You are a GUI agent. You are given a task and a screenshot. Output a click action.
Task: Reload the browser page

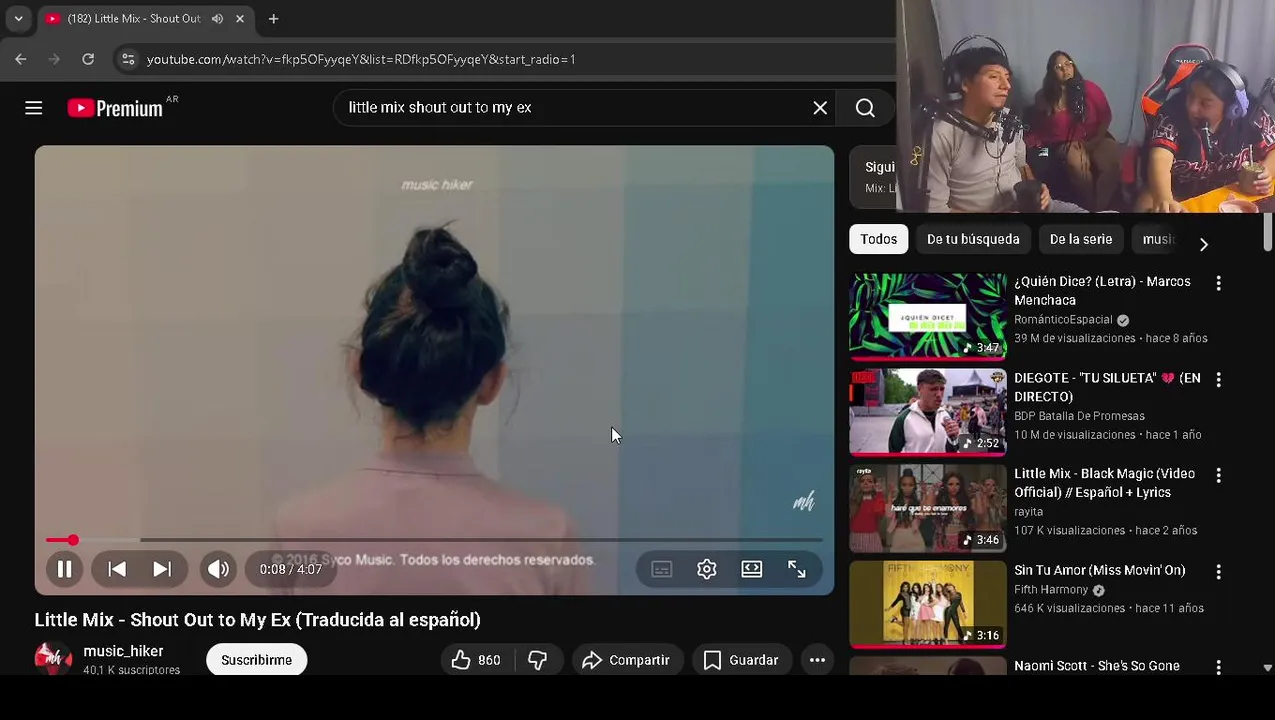pos(88,59)
